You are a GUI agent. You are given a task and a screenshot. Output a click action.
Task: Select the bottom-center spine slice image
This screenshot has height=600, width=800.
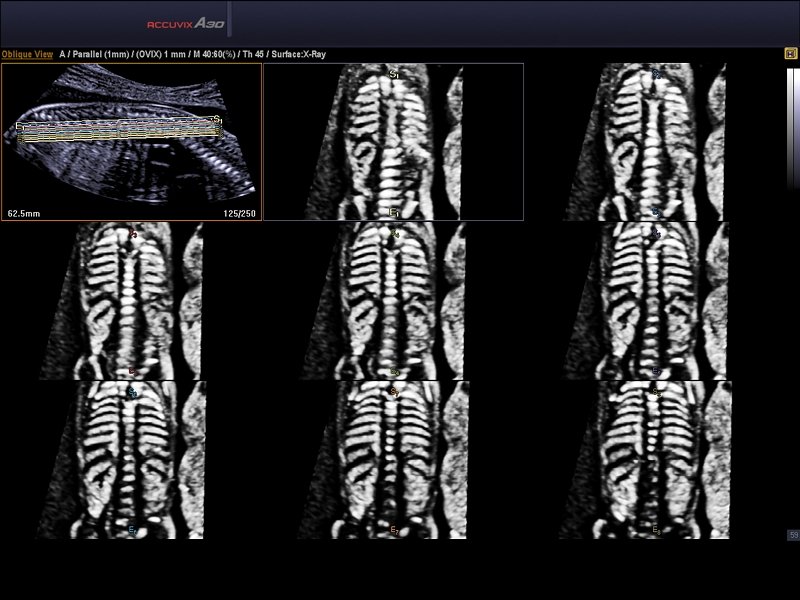click(x=393, y=460)
